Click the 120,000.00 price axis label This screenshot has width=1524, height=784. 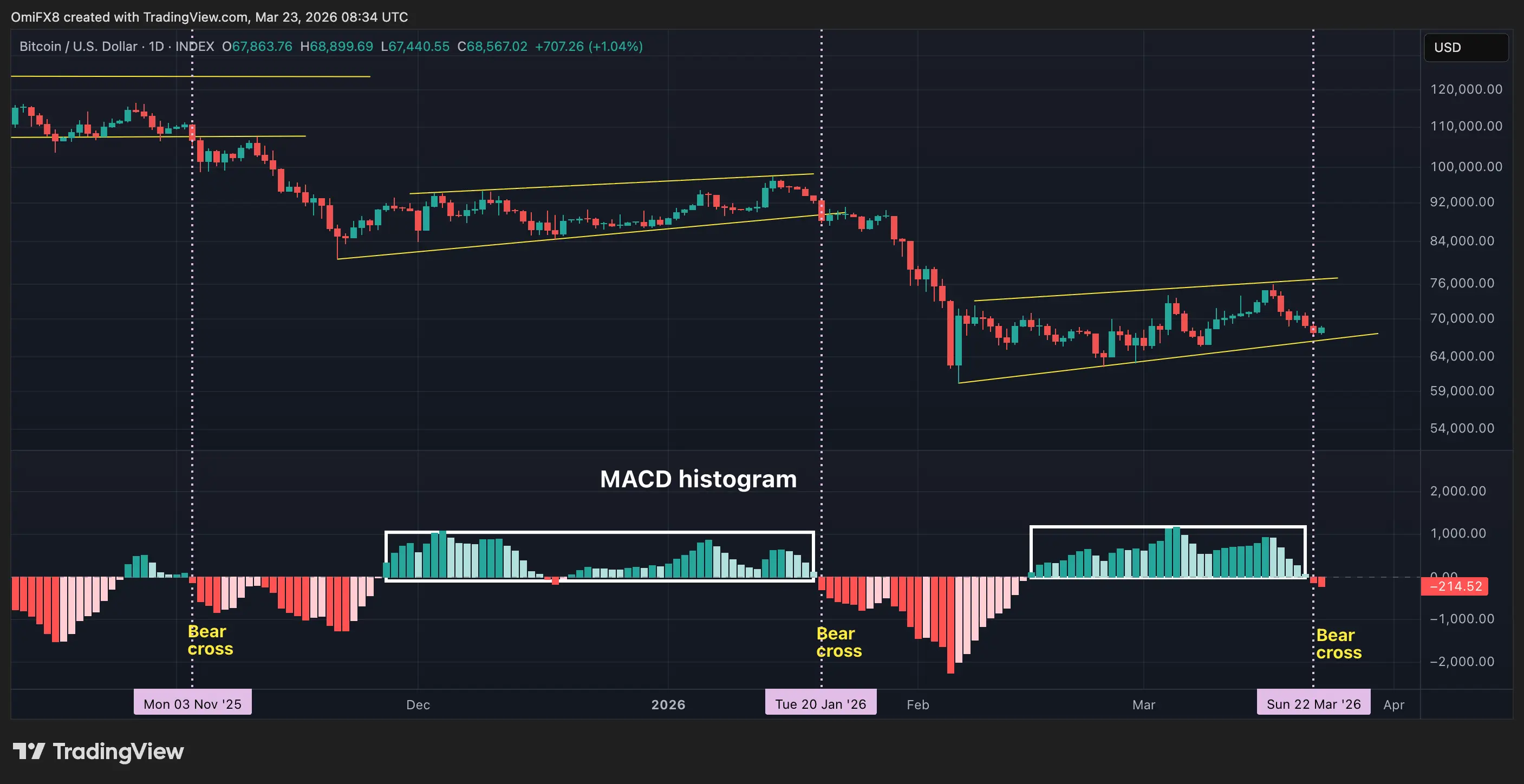point(1466,89)
